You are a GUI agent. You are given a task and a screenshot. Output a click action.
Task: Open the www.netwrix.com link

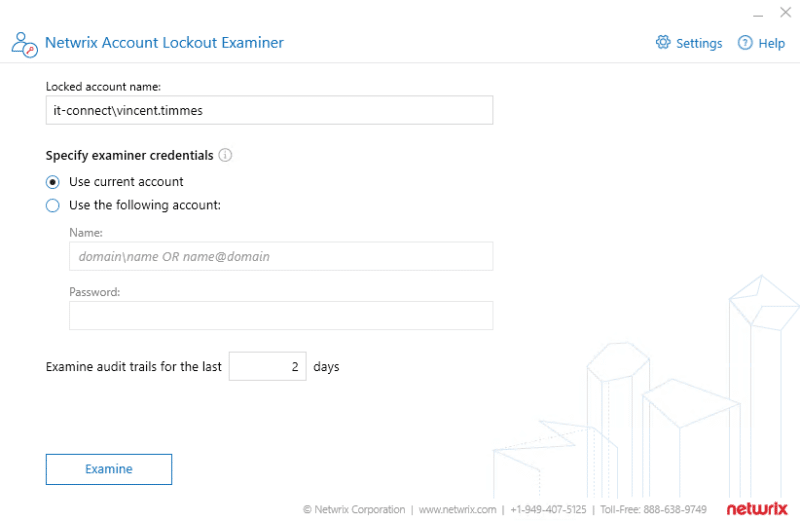point(457,510)
